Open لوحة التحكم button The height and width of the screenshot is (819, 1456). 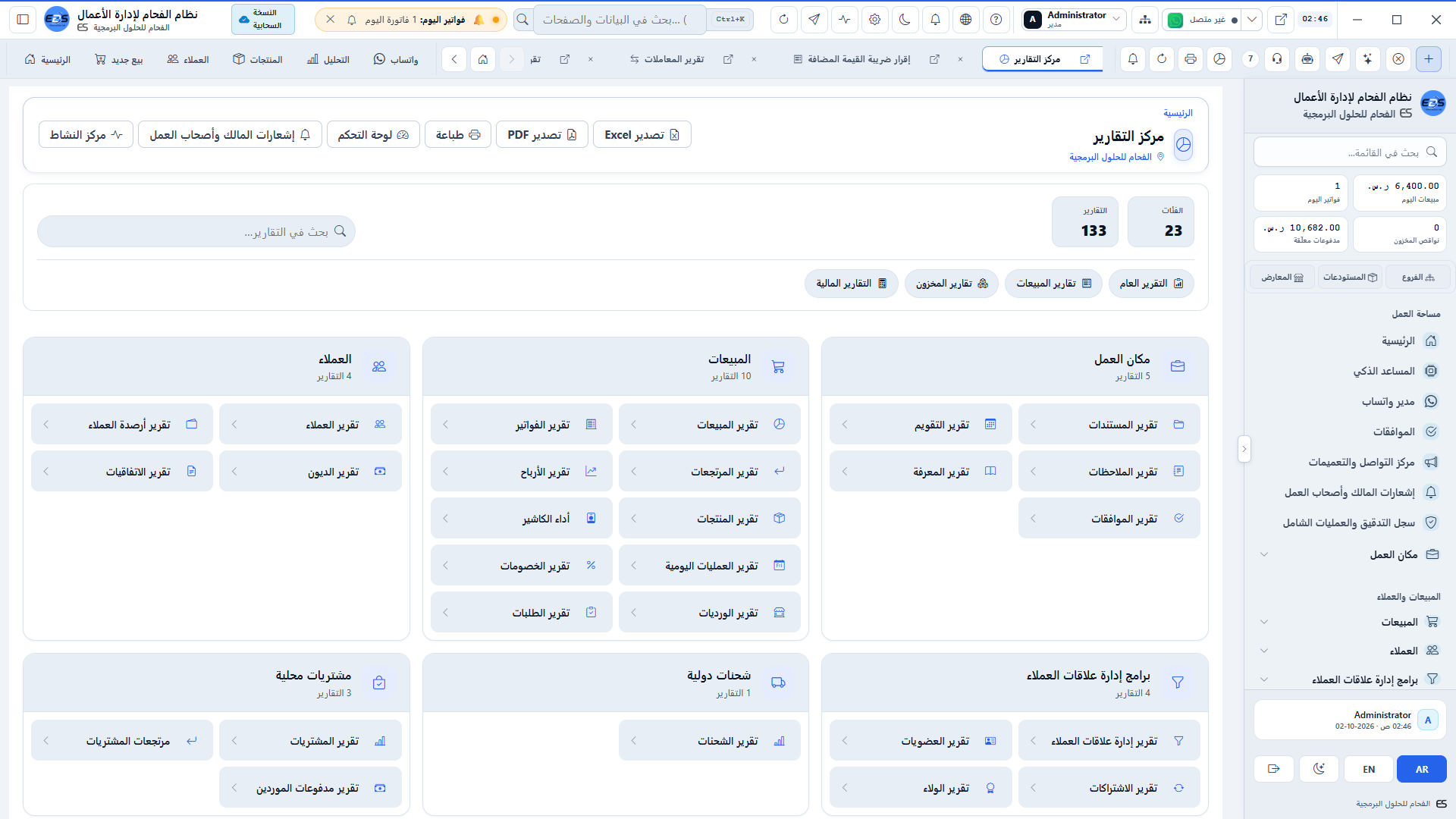373,135
